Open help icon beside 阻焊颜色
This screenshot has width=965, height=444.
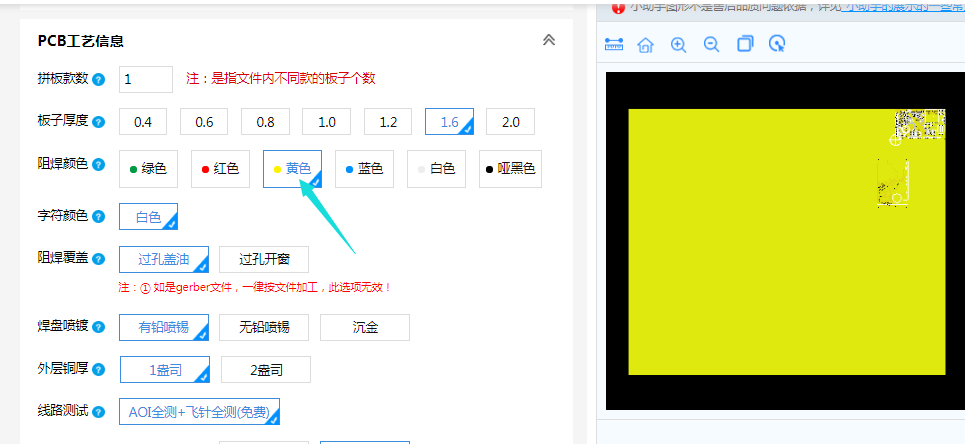[98, 163]
